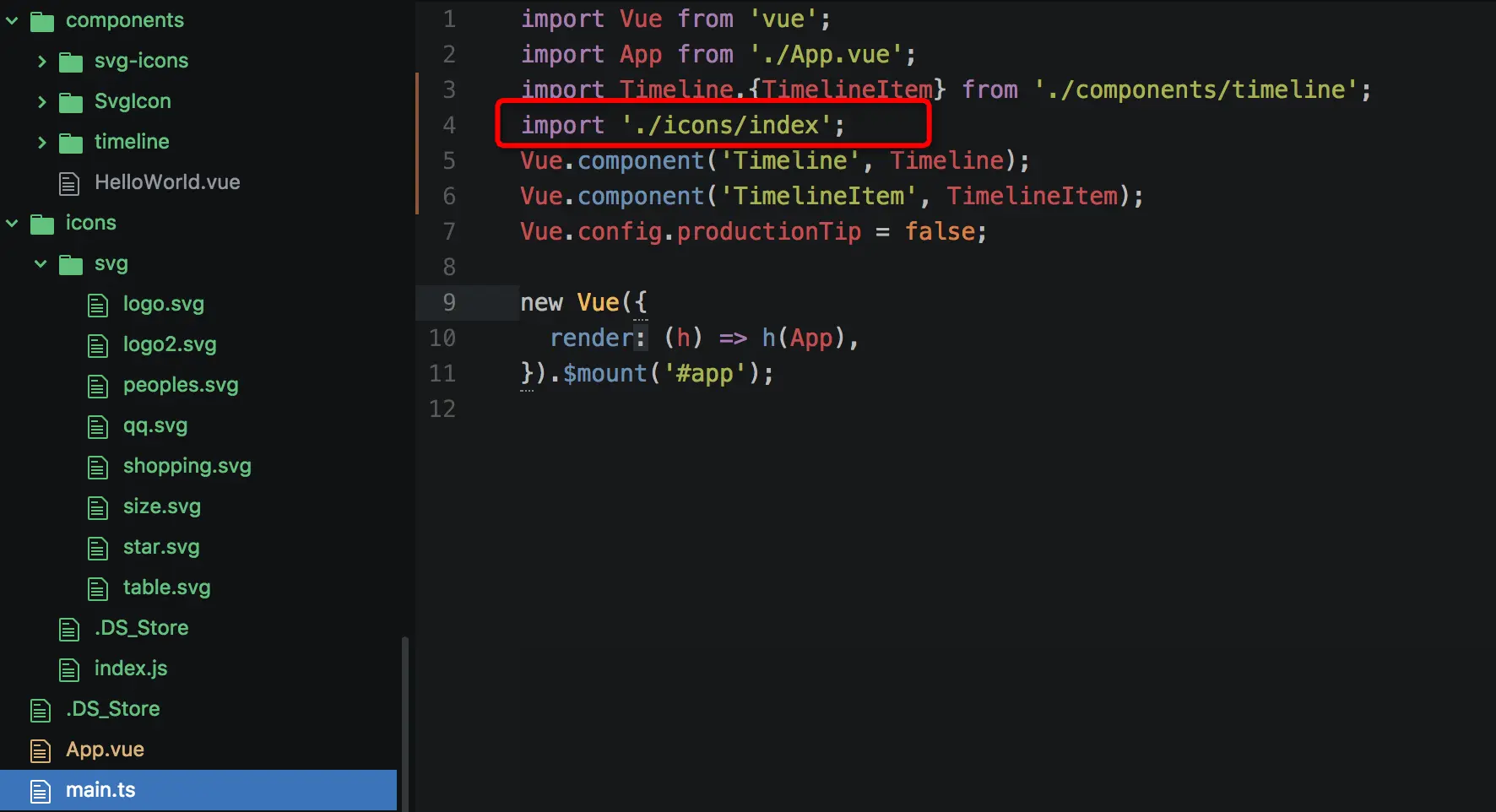Click the qq.svg file icon
The image size is (1496, 812).
tap(98, 426)
